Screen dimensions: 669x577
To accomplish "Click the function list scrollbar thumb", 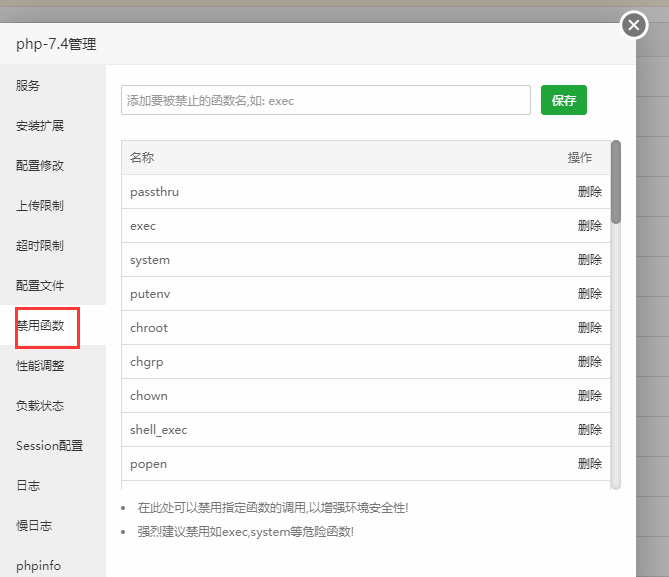I will 616,182.
